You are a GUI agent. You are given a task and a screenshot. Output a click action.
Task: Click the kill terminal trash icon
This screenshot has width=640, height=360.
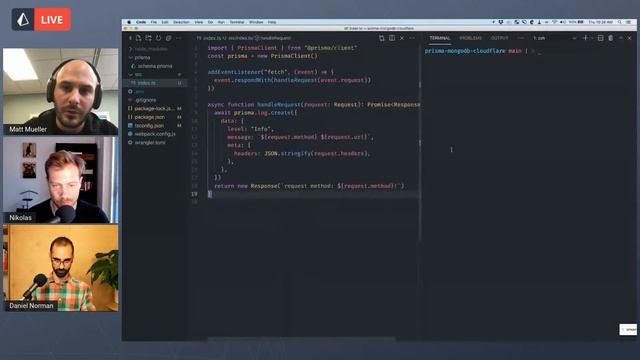point(611,38)
